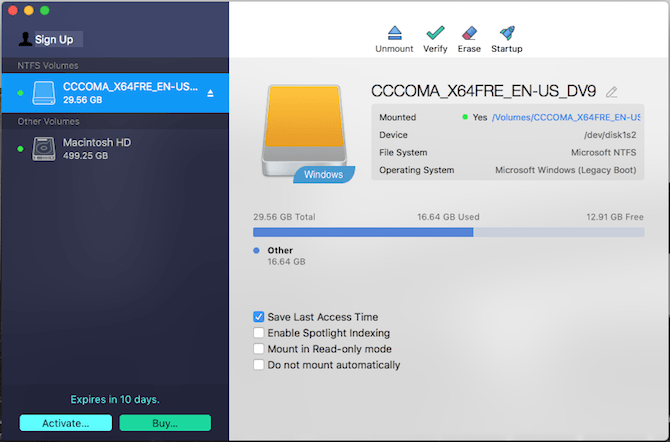Click the pencil icon to rename volume

[612, 92]
